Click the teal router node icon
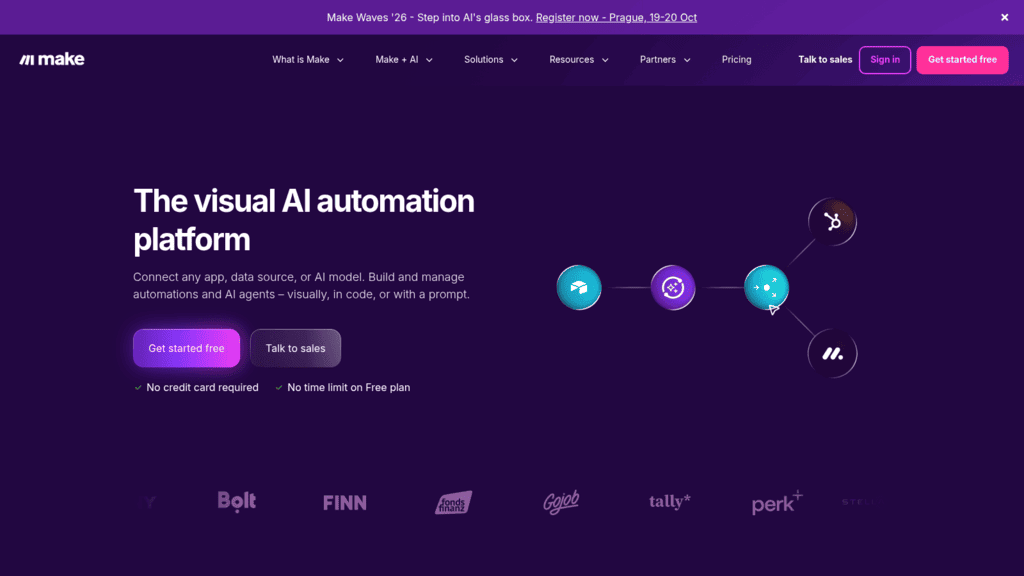This screenshot has width=1024, height=576. [x=766, y=287]
